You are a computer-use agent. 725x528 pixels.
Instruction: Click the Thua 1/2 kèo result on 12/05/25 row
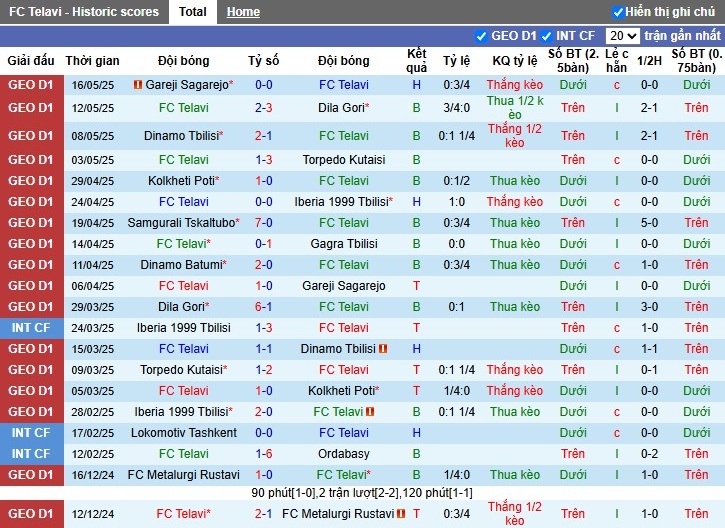click(515, 108)
